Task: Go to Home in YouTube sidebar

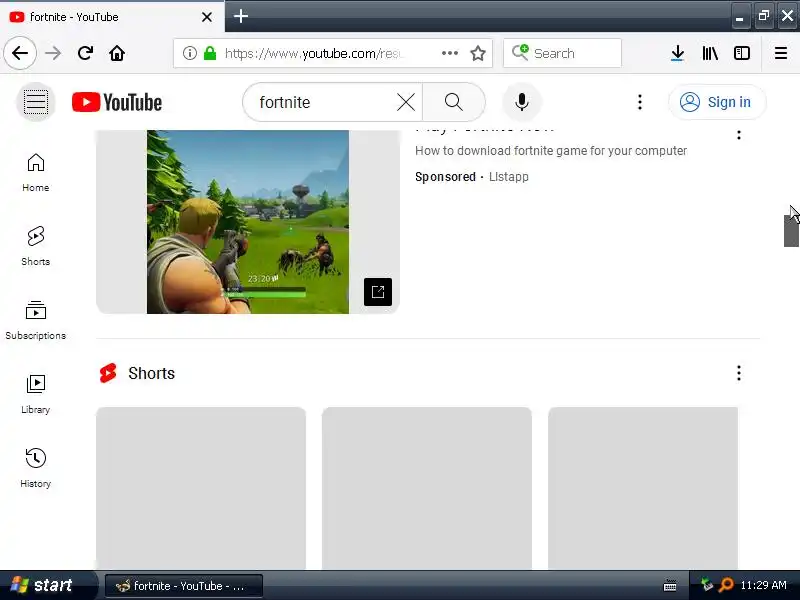Action: click(x=36, y=173)
